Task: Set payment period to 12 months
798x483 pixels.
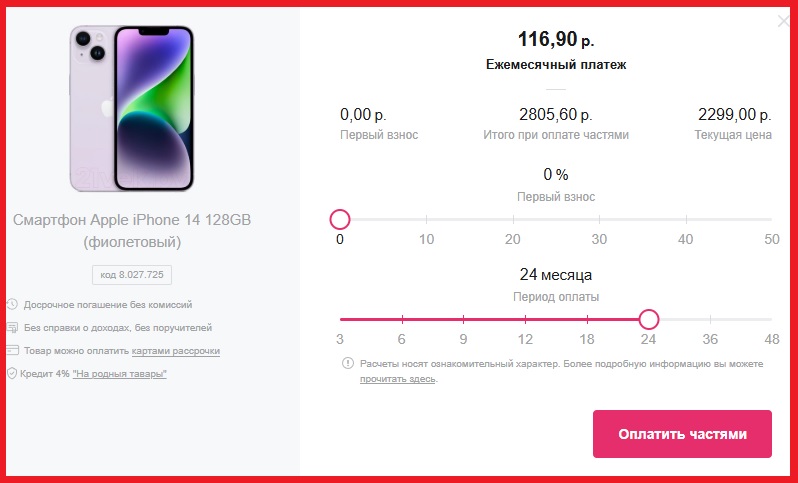Action: click(x=525, y=319)
